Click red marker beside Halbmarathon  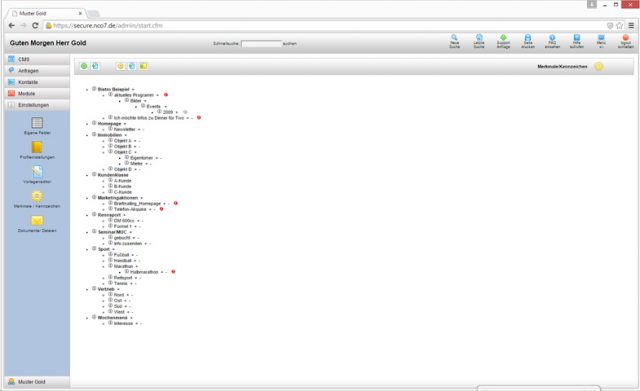pyautogui.click(x=173, y=271)
